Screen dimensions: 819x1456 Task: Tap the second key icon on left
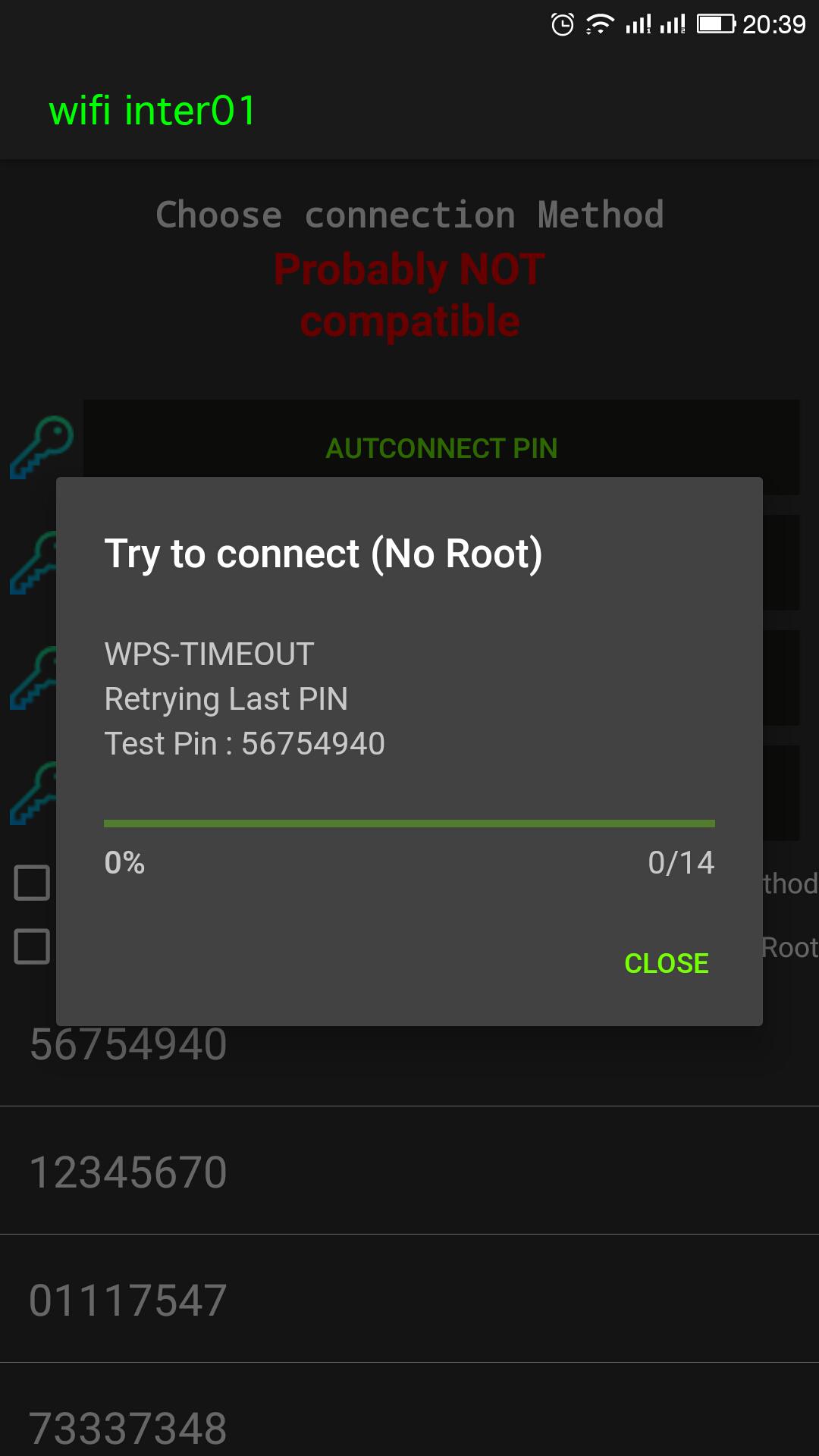tap(33, 563)
